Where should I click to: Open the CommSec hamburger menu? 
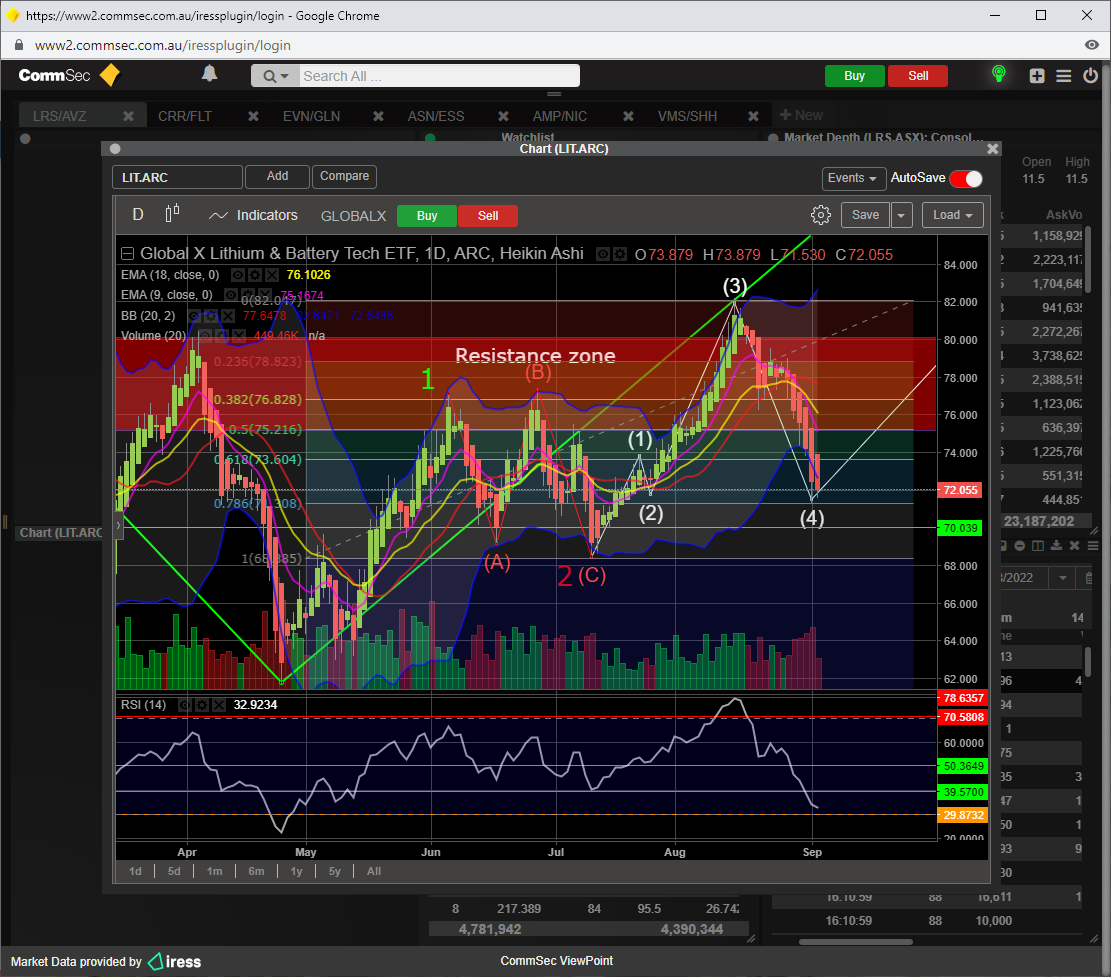[1064, 76]
